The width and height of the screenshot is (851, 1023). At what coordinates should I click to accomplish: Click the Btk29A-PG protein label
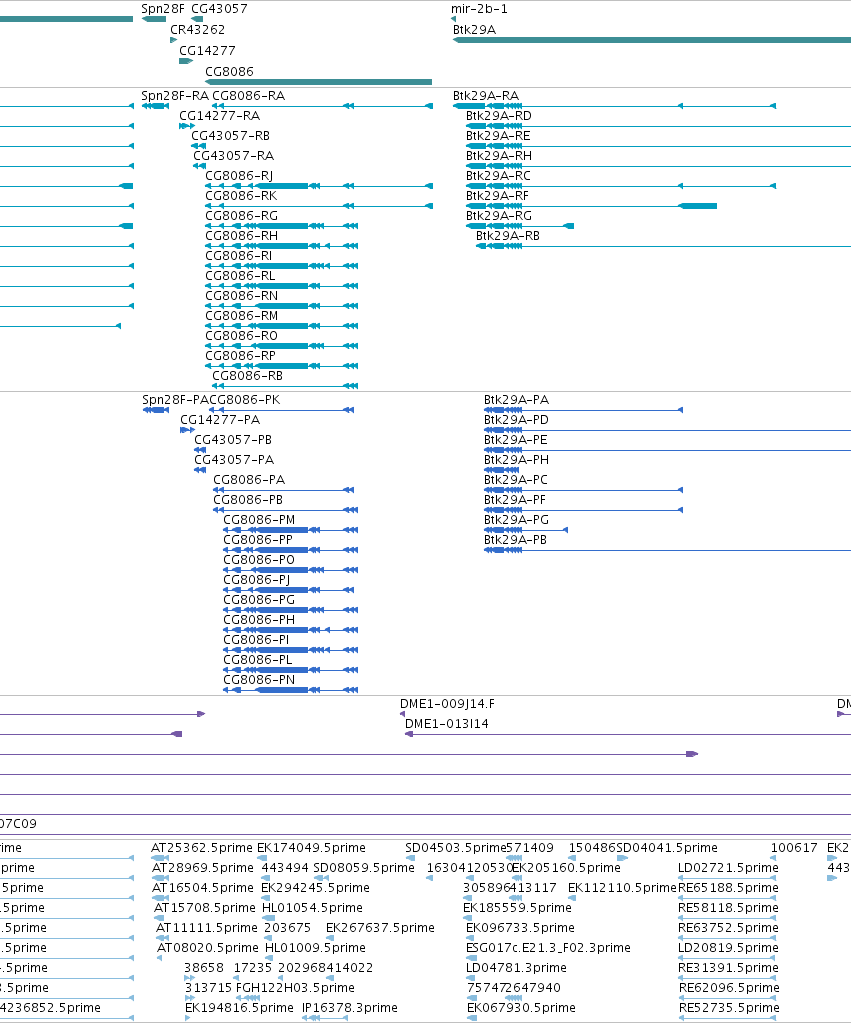pyautogui.click(x=516, y=520)
